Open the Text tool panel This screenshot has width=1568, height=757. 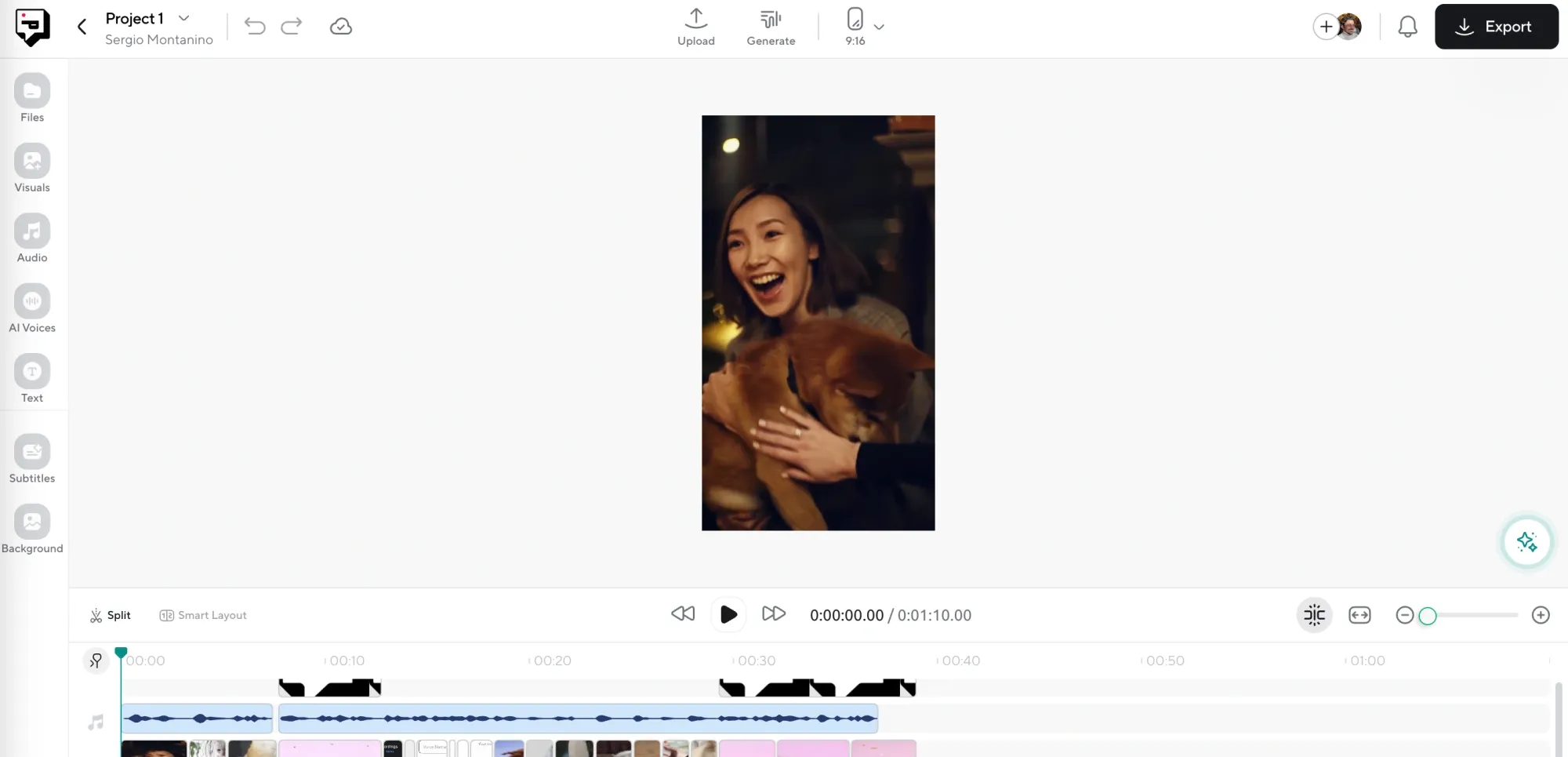pyautogui.click(x=31, y=377)
